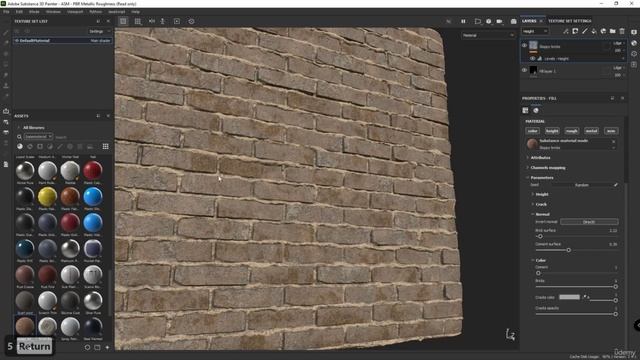Open the resource updater icon in left toolbar

(6, 122)
